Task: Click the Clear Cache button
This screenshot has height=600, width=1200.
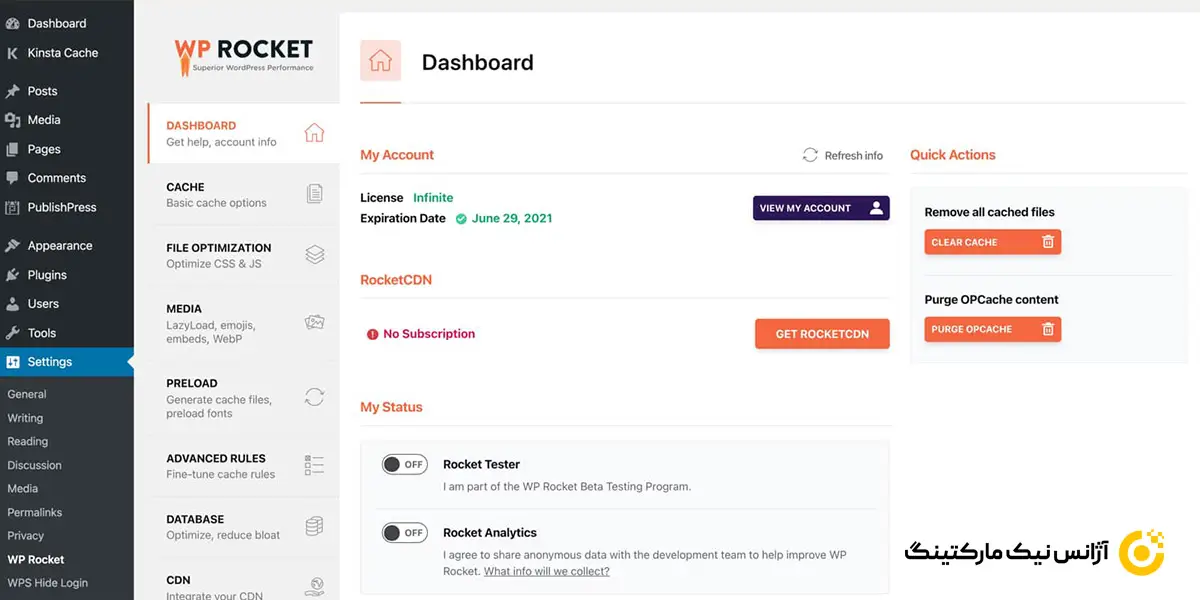Action: click(x=992, y=242)
